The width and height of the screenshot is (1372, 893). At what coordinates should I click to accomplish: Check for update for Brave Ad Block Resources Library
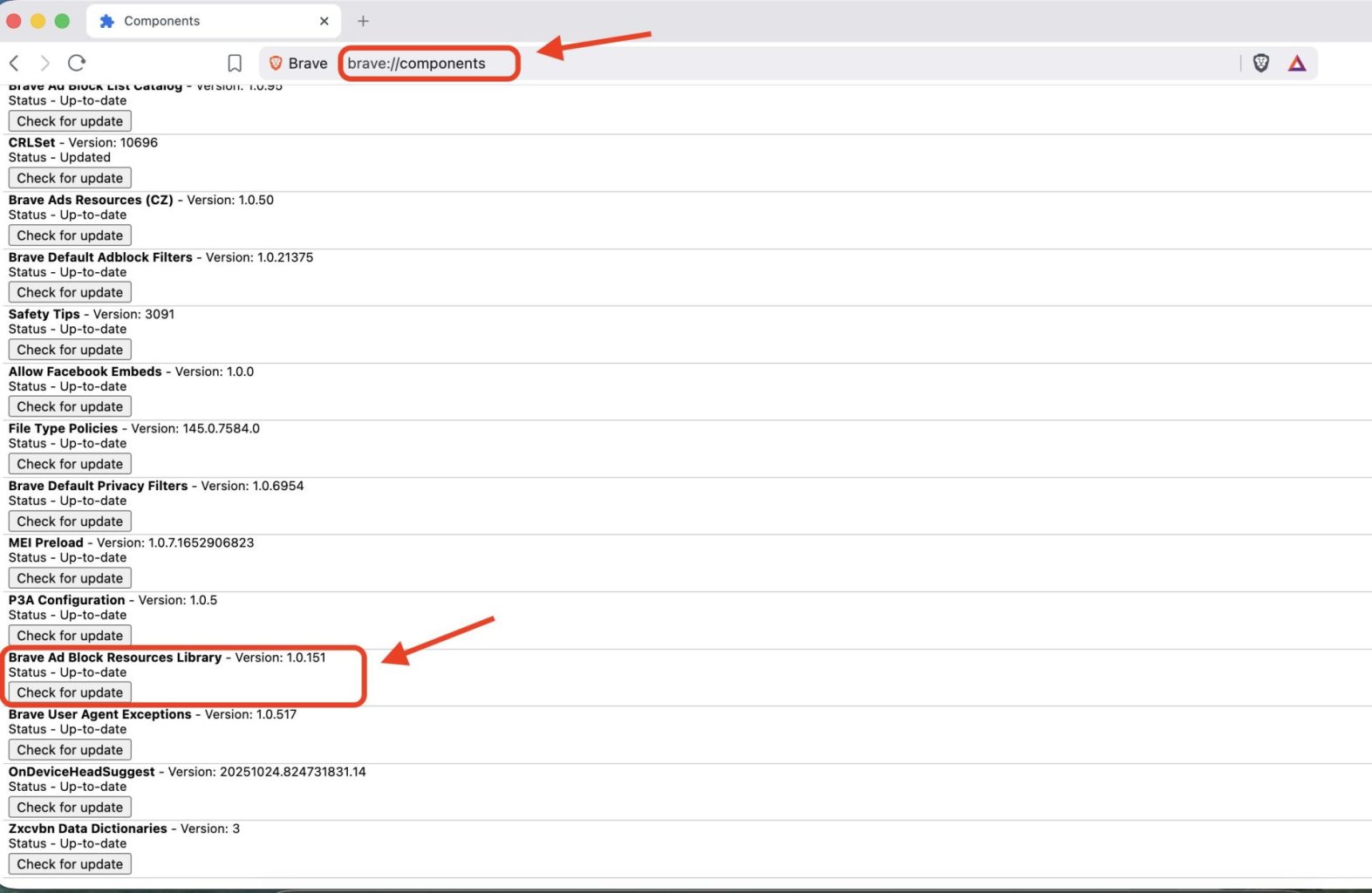[x=70, y=692]
